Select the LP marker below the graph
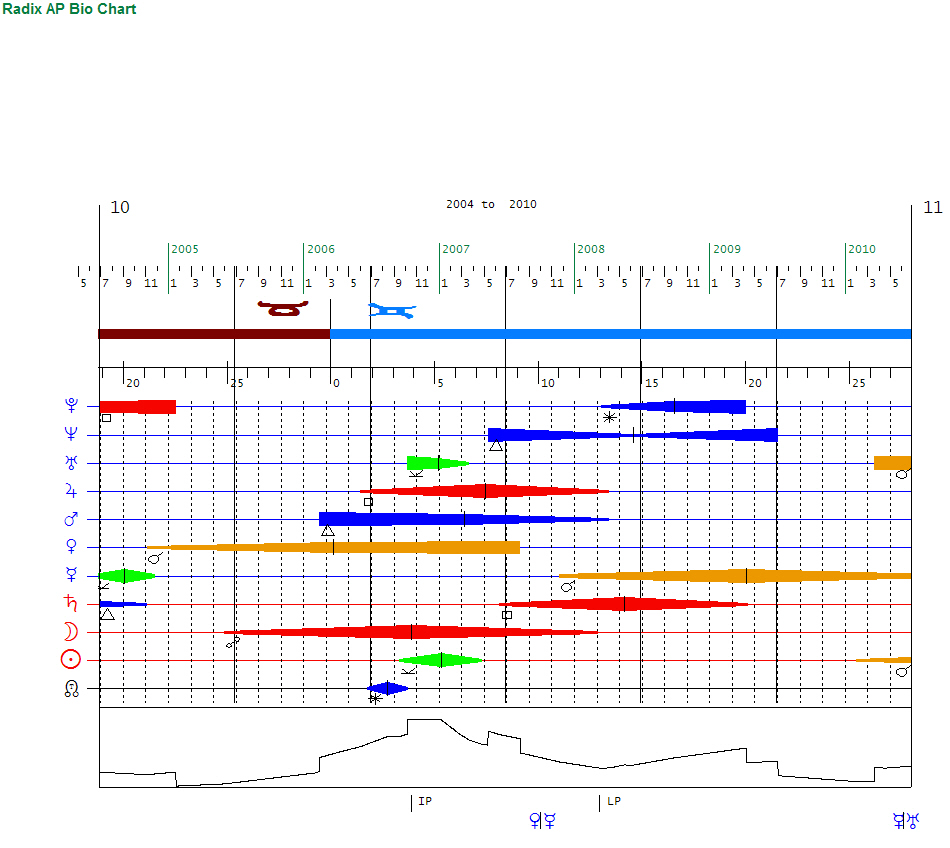Screen dimensions: 950x848 pos(614,801)
